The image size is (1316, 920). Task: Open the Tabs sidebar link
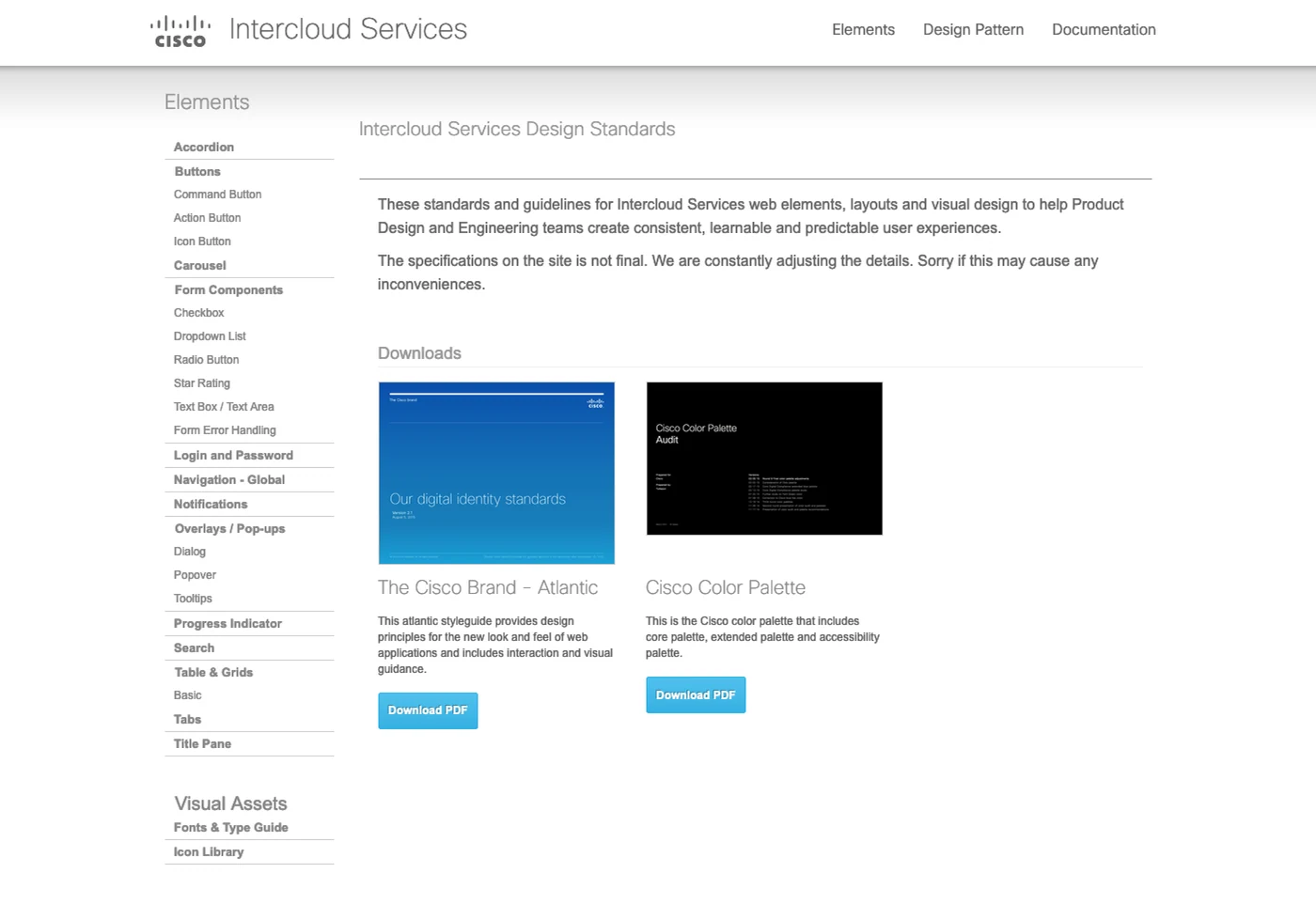pos(187,720)
